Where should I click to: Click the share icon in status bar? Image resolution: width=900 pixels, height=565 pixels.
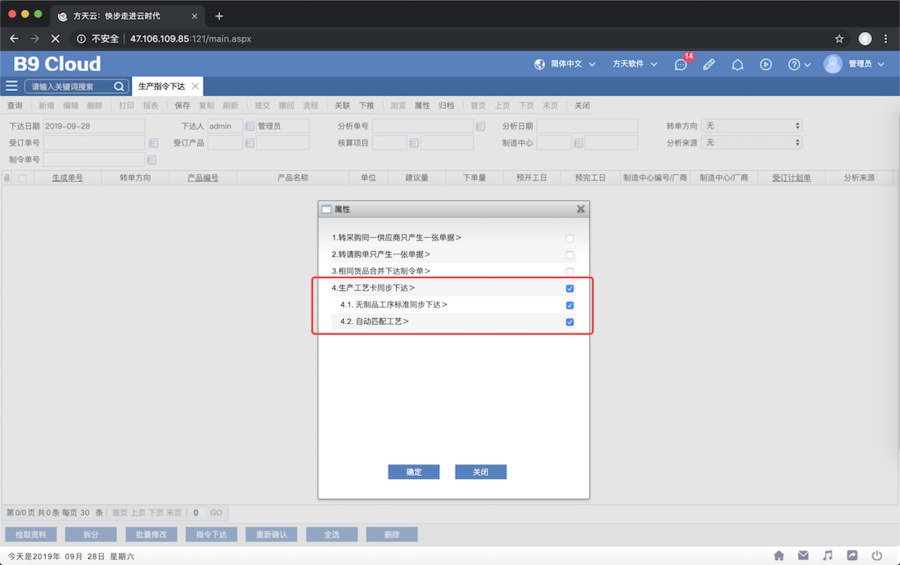852,555
